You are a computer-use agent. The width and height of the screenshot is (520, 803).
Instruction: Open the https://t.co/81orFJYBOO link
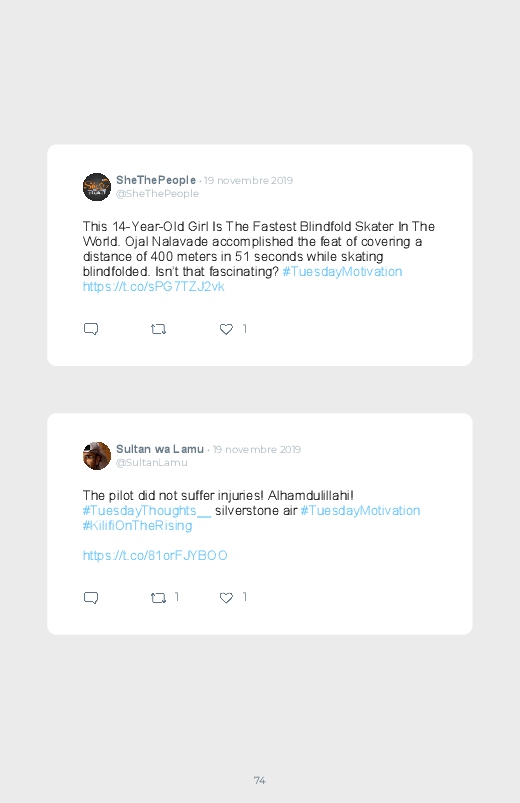pyautogui.click(x=155, y=555)
